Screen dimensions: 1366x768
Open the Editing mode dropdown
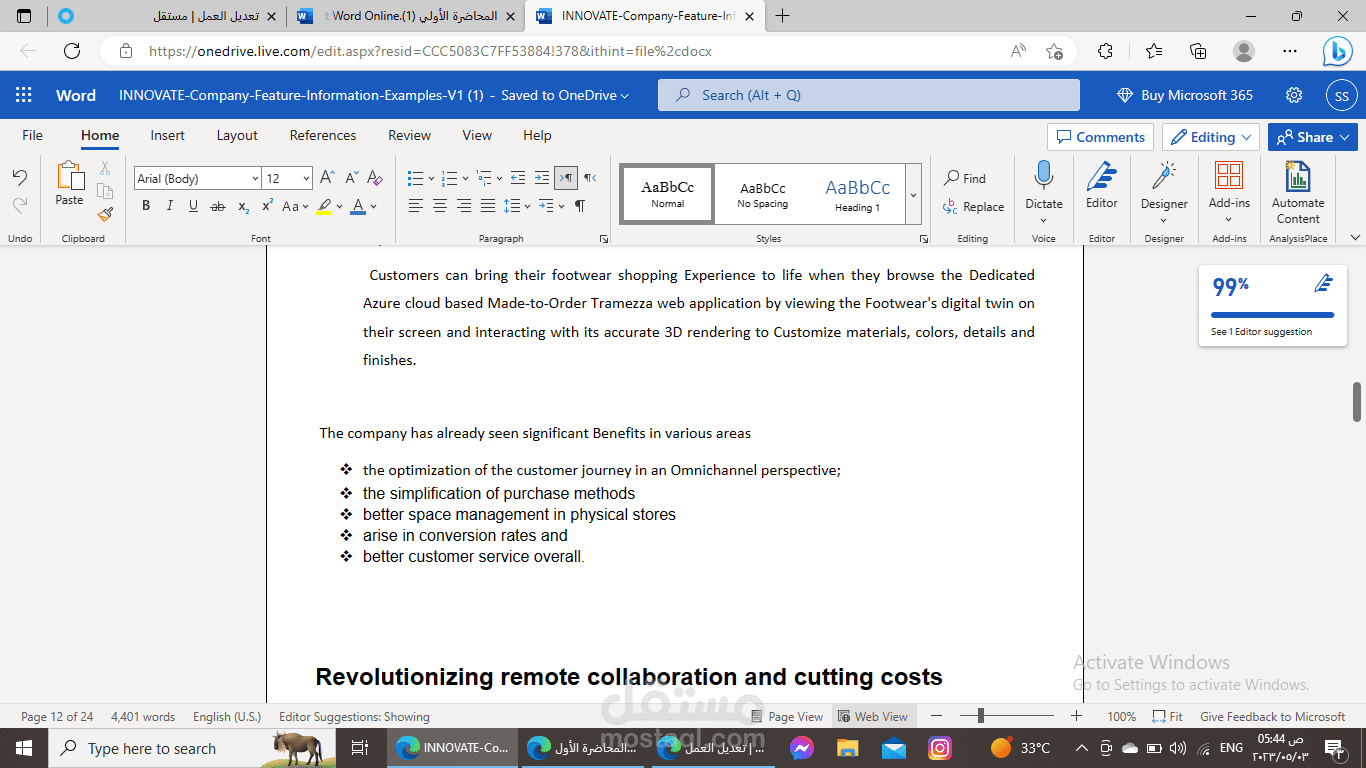tap(1210, 137)
